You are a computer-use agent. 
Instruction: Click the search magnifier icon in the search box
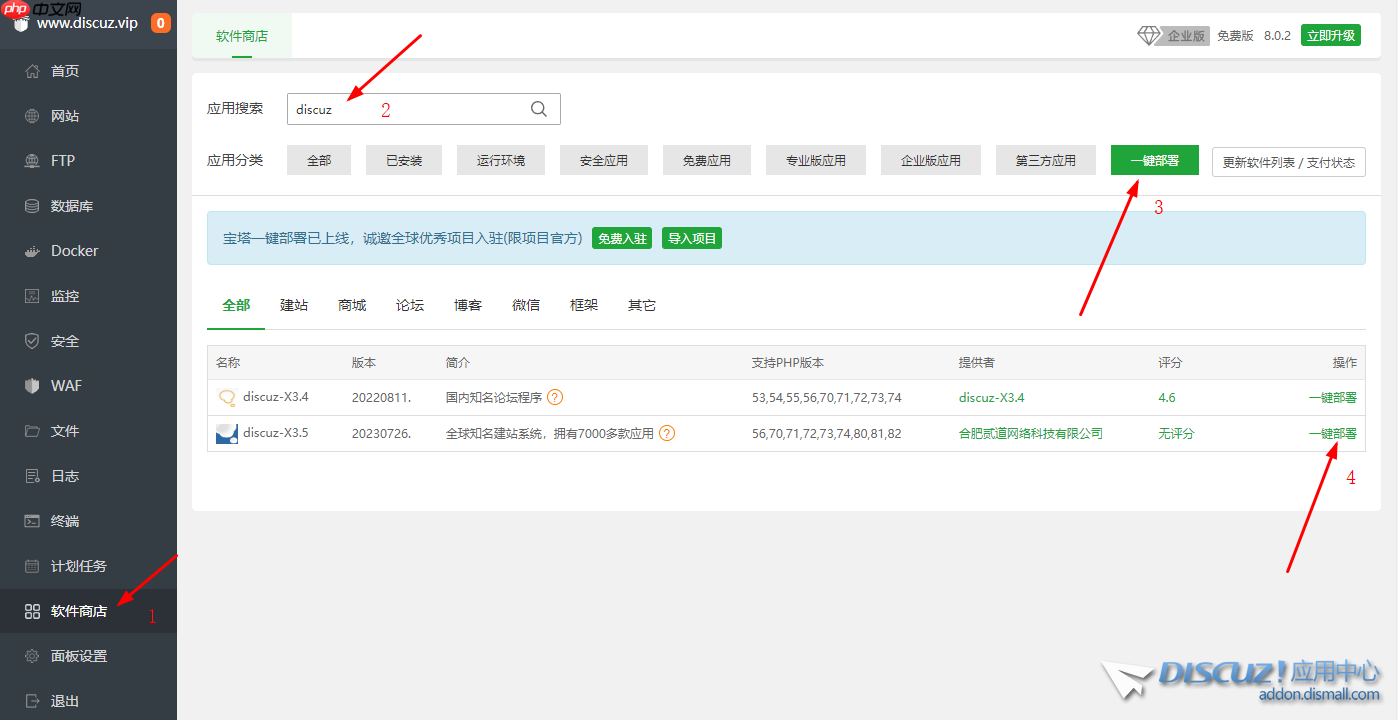(538, 108)
